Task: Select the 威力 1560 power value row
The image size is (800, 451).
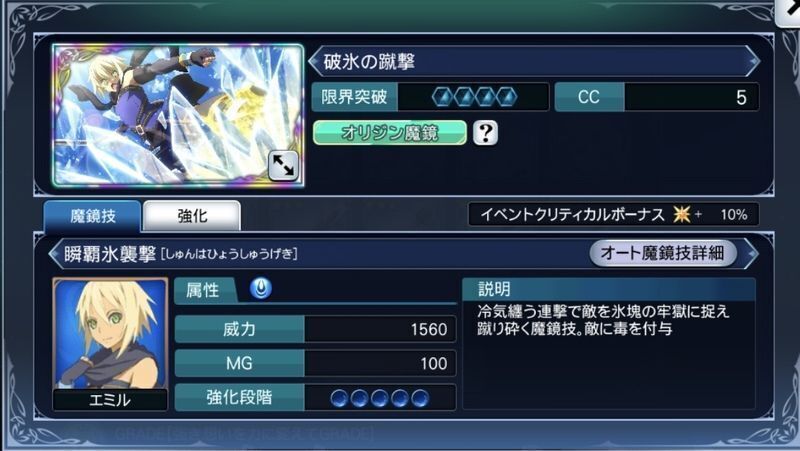Action: tap(315, 329)
